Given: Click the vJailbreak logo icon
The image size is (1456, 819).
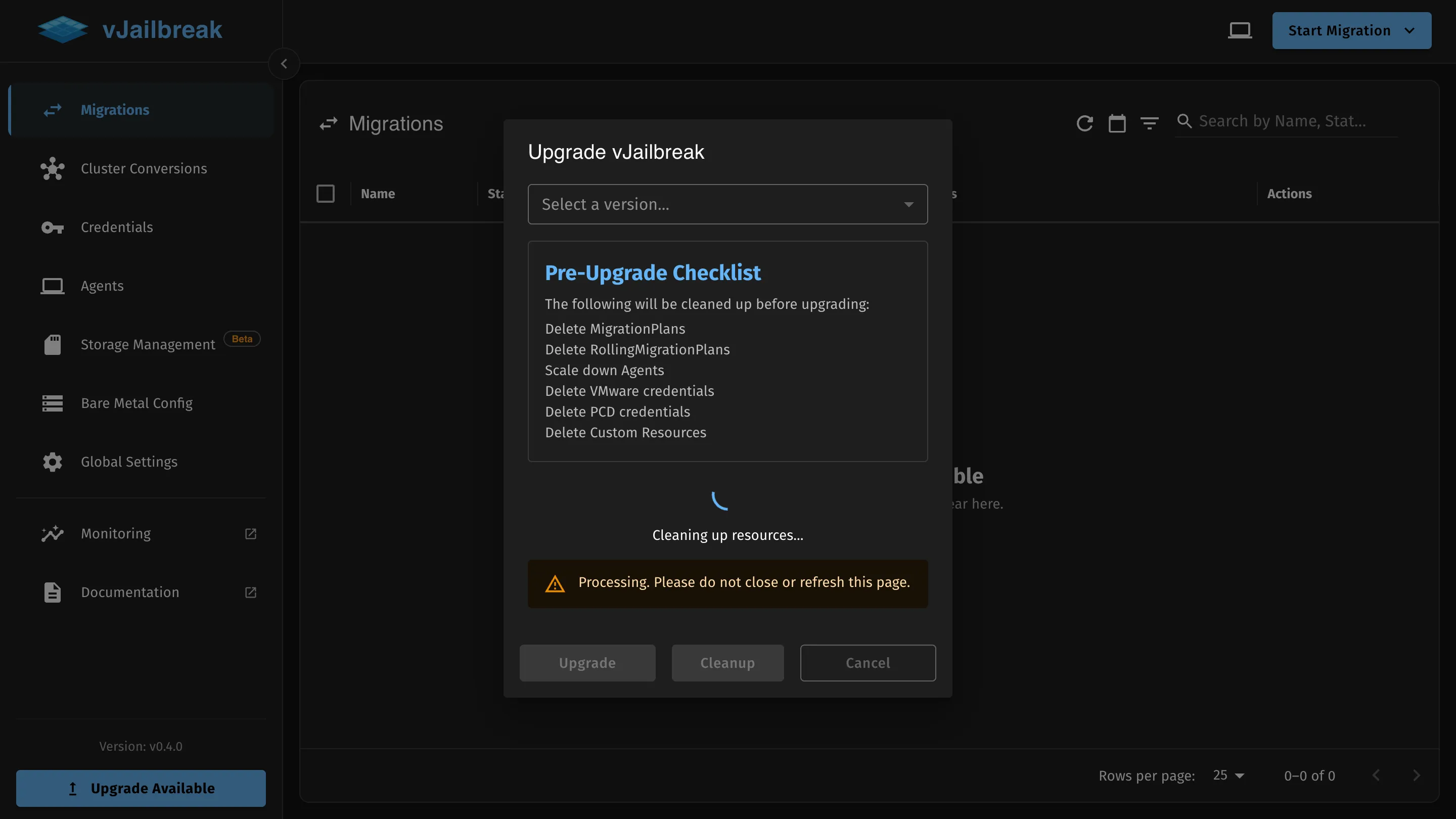Looking at the screenshot, I should [x=63, y=29].
